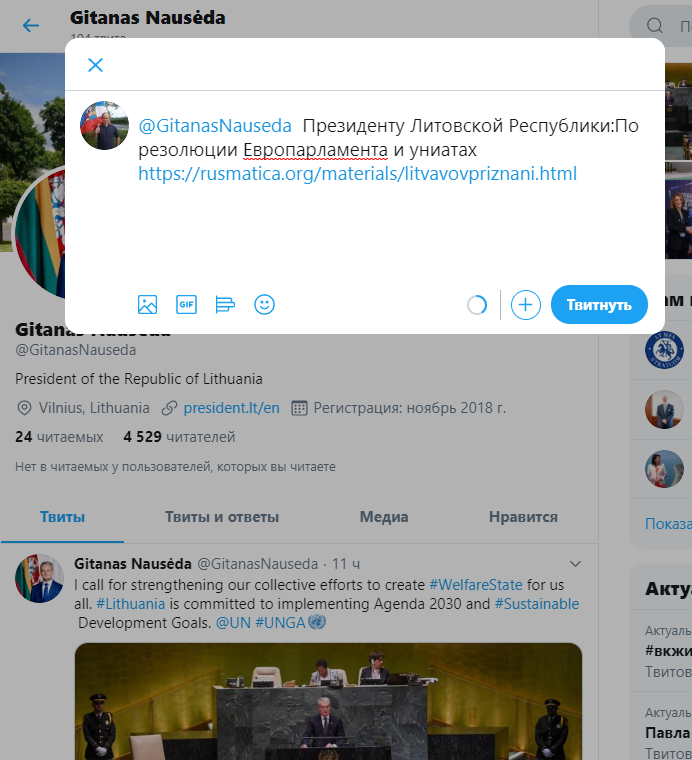
Task: Add a poll to the tweet
Action: click(225, 305)
